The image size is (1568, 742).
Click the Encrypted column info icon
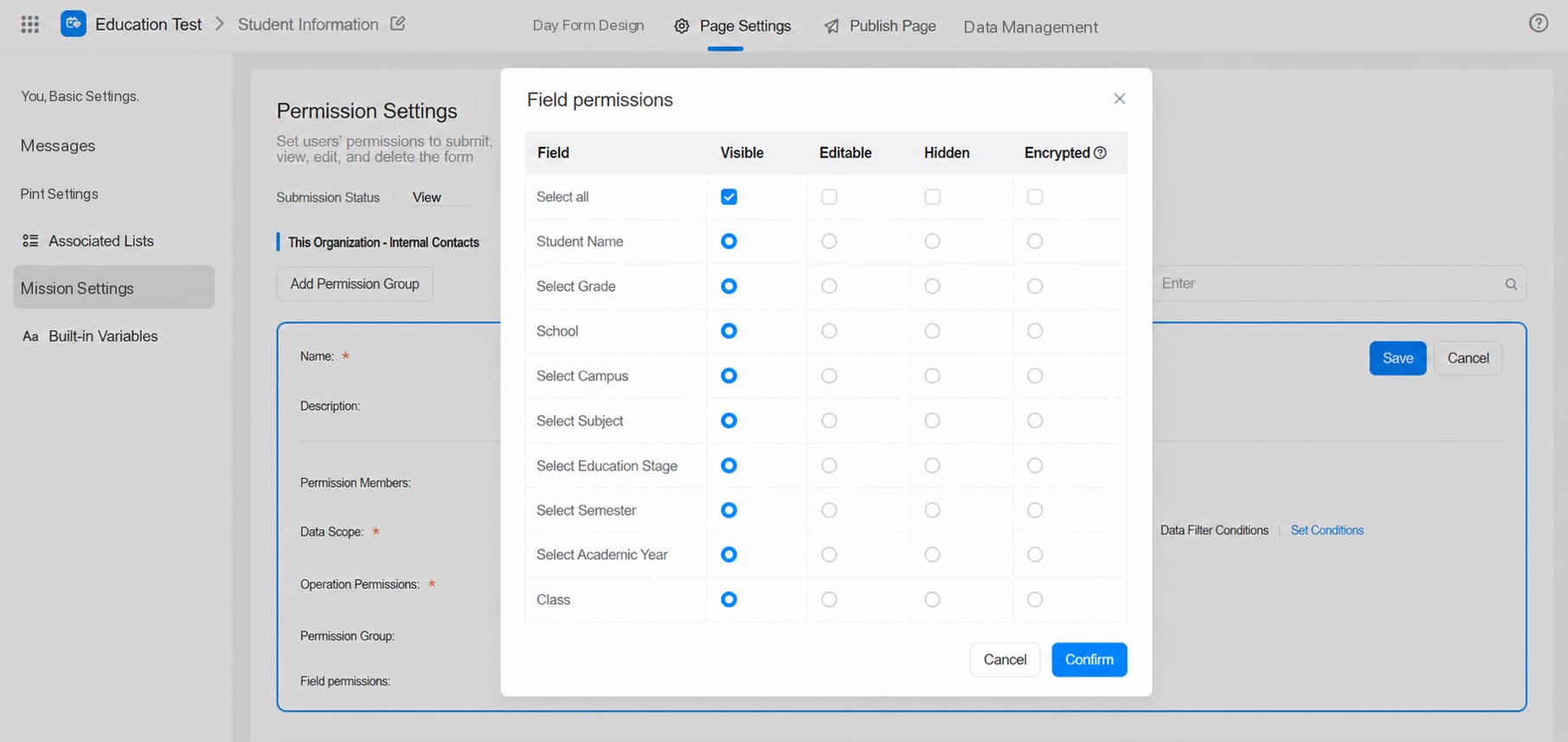(x=1100, y=153)
